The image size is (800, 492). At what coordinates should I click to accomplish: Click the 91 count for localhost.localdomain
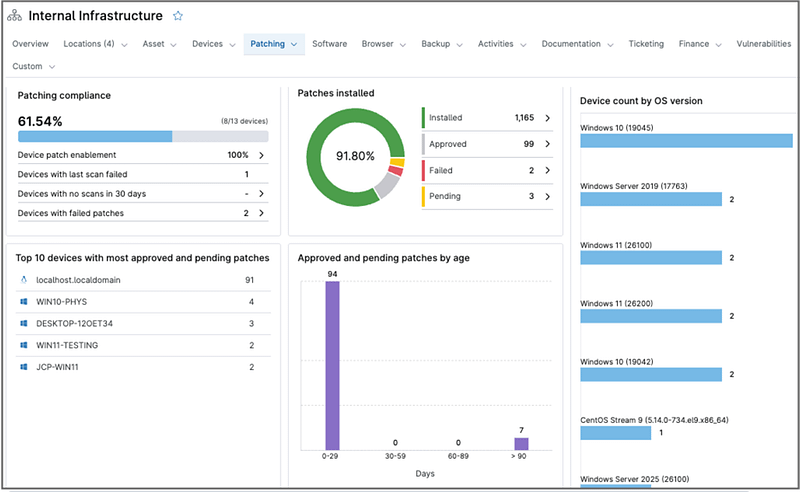click(249, 280)
